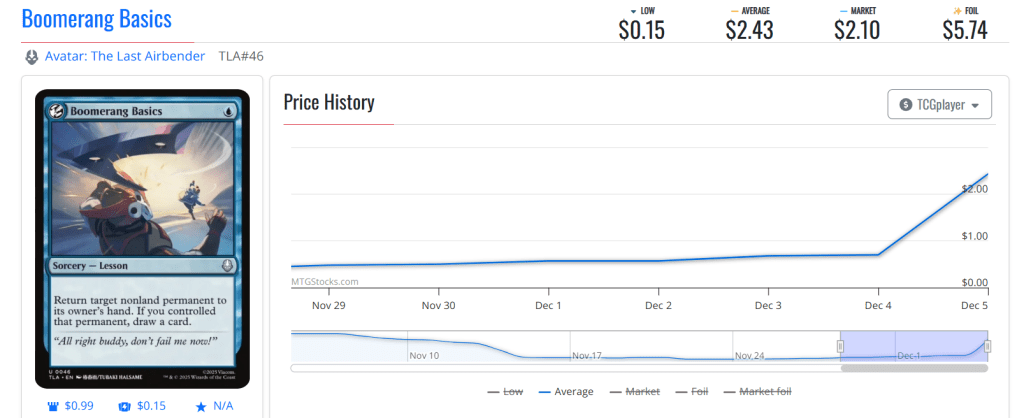
Task: Enable the Foil series in legend
Action: (x=695, y=392)
